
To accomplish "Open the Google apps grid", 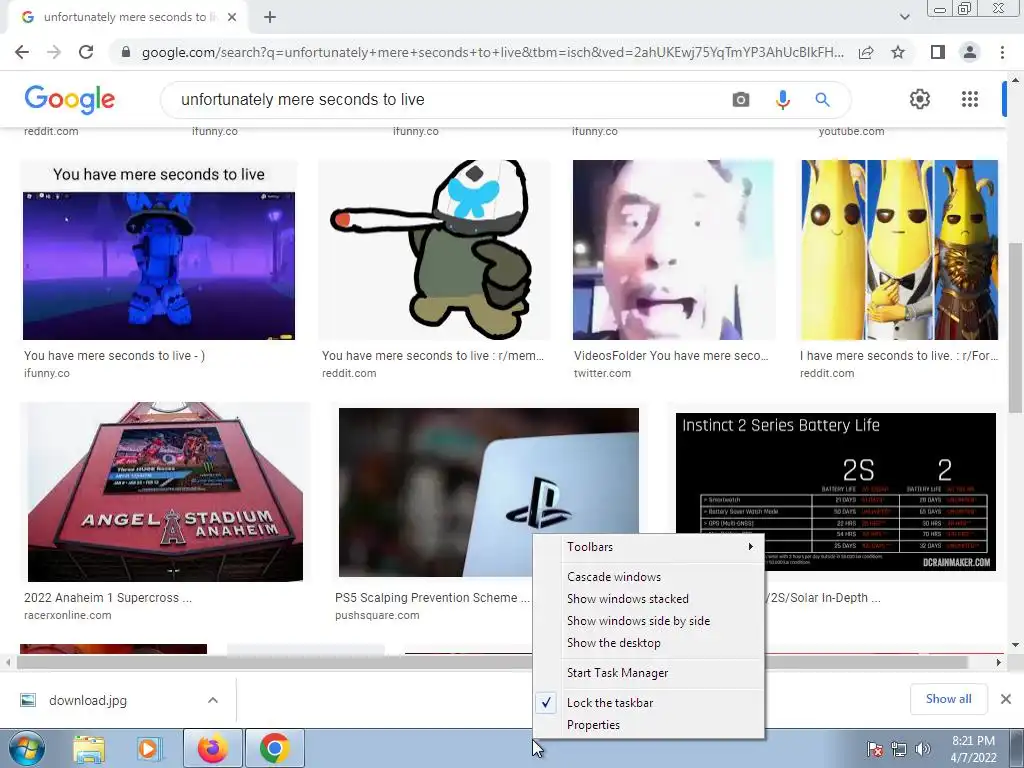I will point(970,99).
